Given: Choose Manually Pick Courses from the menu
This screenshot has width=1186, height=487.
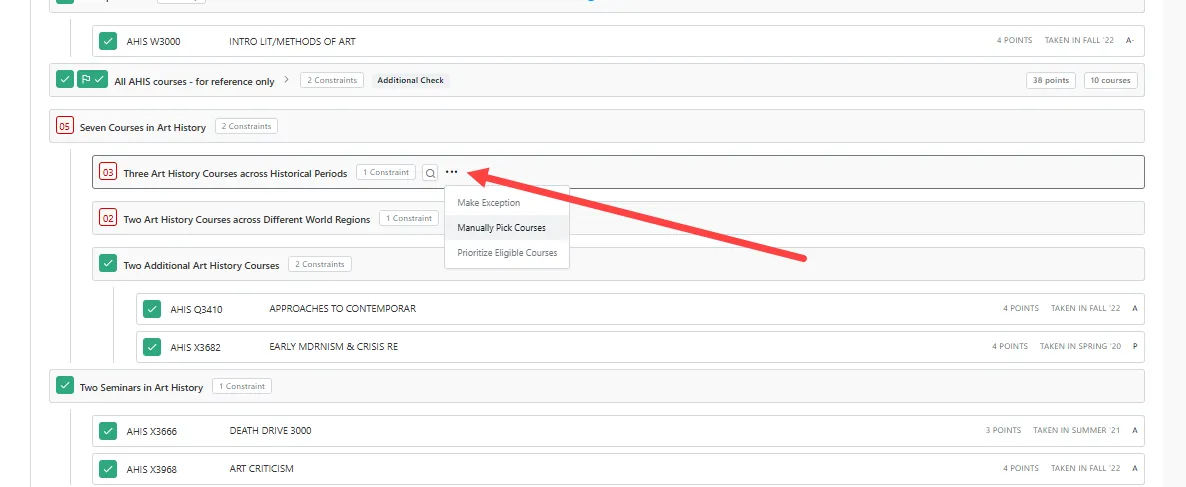Looking at the screenshot, I should tap(501, 228).
